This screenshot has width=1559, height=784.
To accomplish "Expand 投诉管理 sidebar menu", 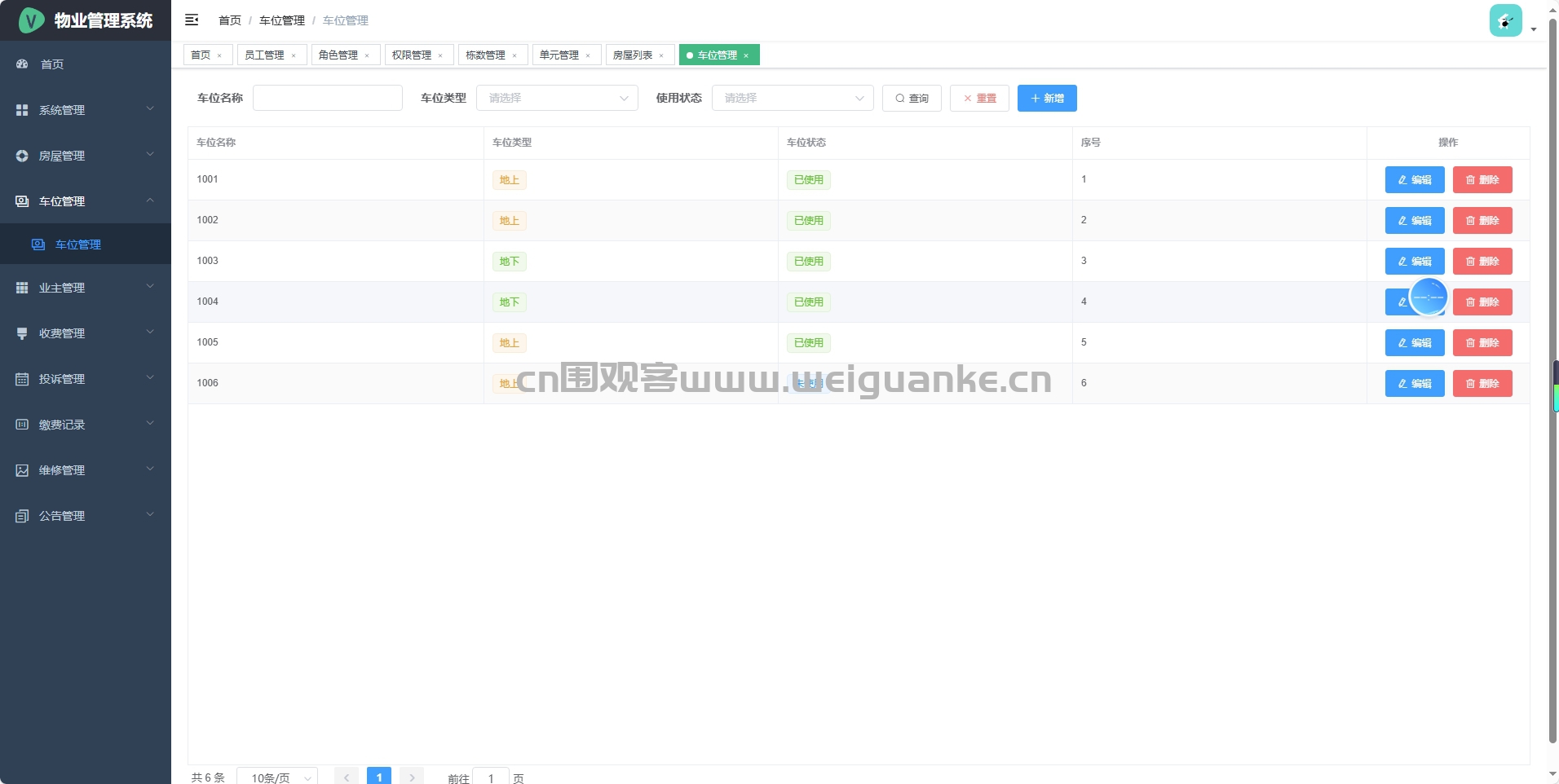I will point(86,378).
